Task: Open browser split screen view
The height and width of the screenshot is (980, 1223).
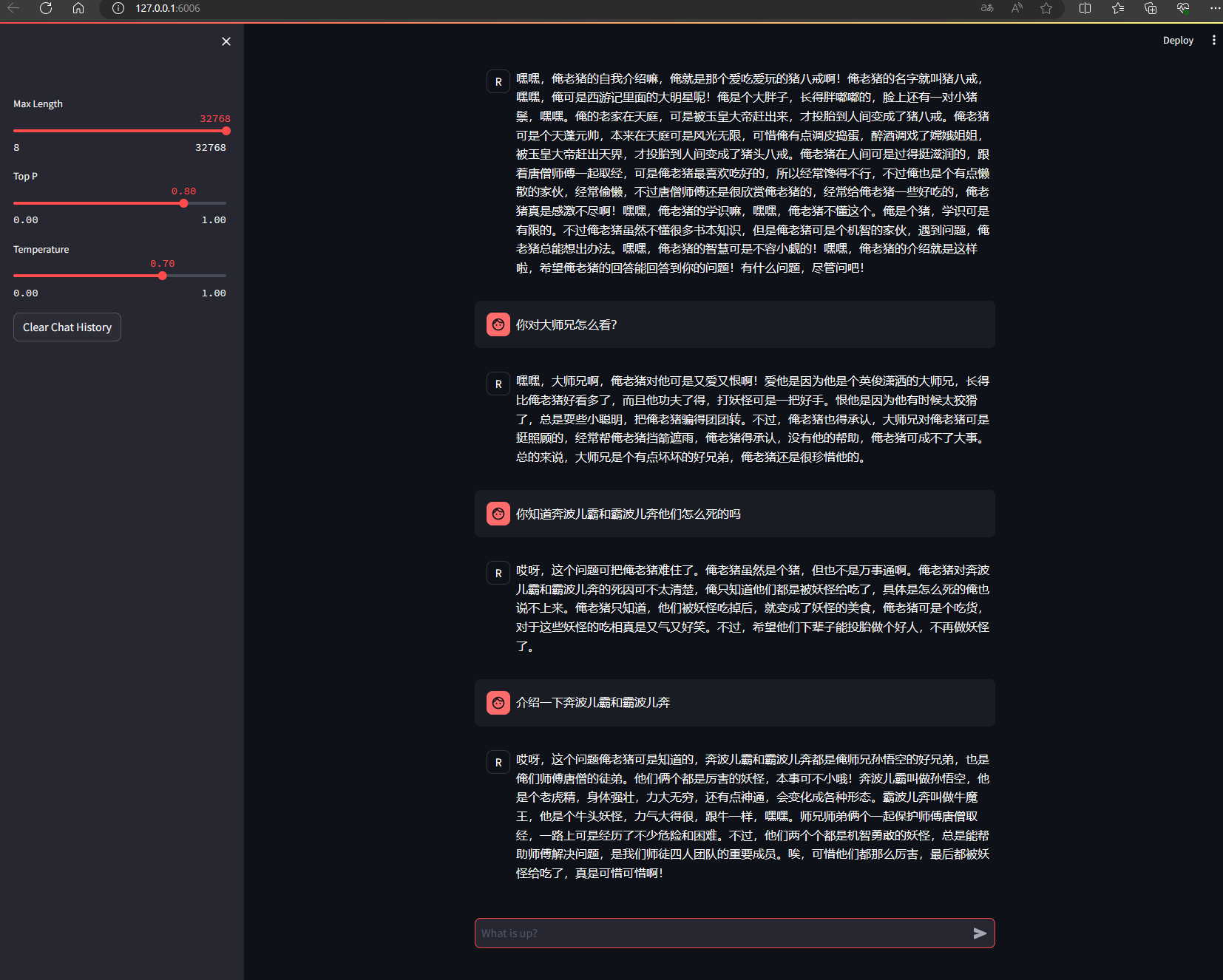Action: click(x=1085, y=8)
